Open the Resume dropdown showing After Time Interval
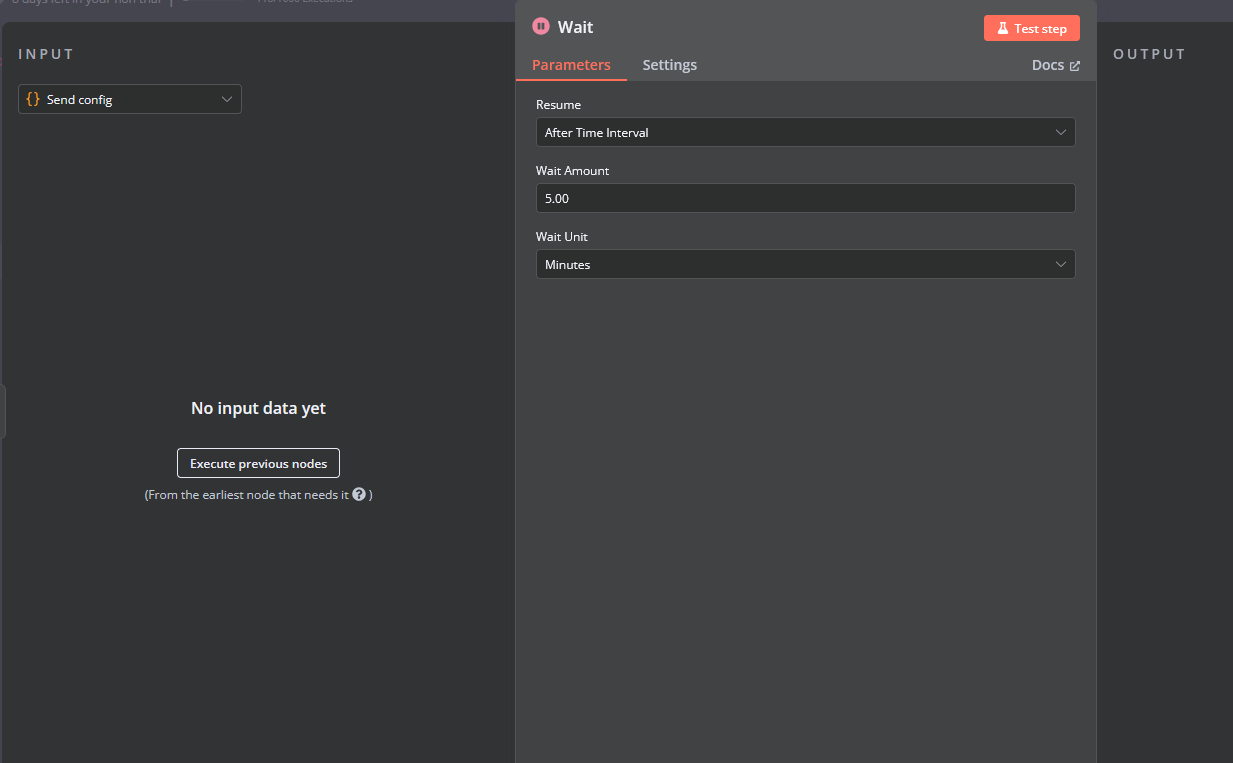This screenshot has height=763, width=1233. pyautogui.click(x=806, y=132)
